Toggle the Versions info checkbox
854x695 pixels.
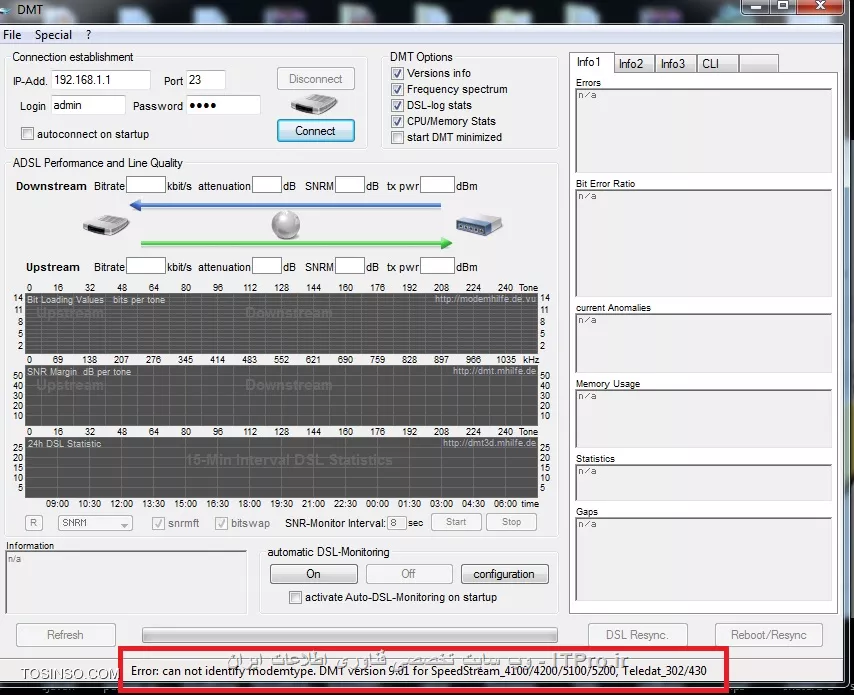pyautogui.click(x=398, y=73)
